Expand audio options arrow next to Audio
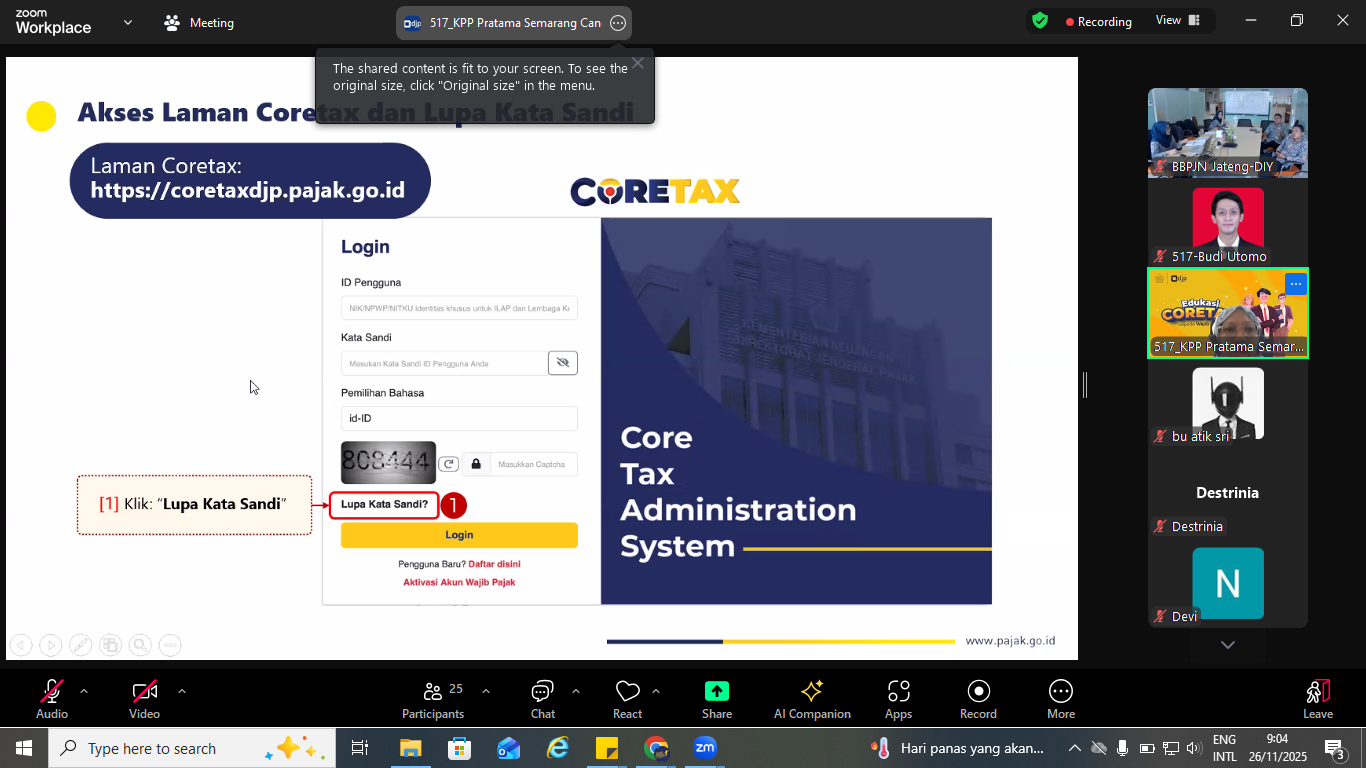Screen dimensions: 1366x768 (84, 691)
